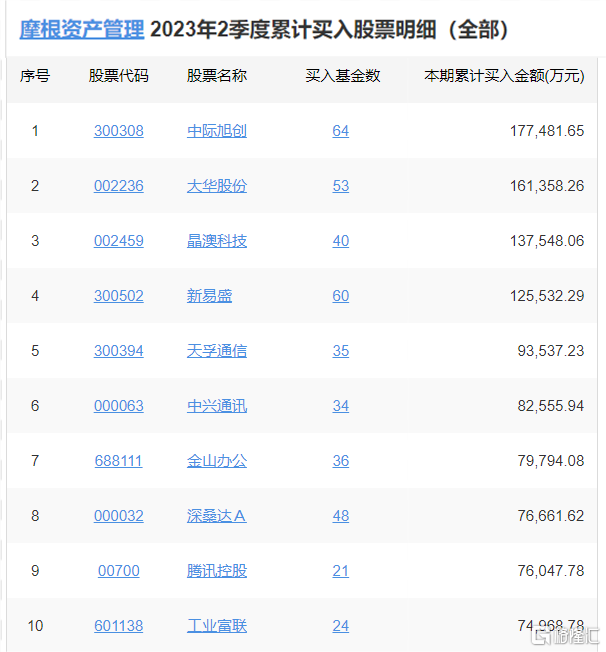Open stock name 新易盛

[x=209, y=296]
